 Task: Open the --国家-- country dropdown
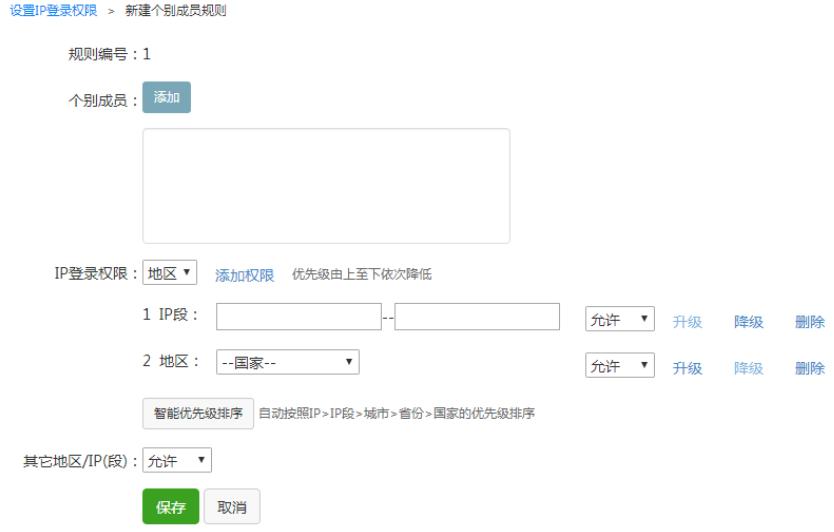(x=288, y=362)
